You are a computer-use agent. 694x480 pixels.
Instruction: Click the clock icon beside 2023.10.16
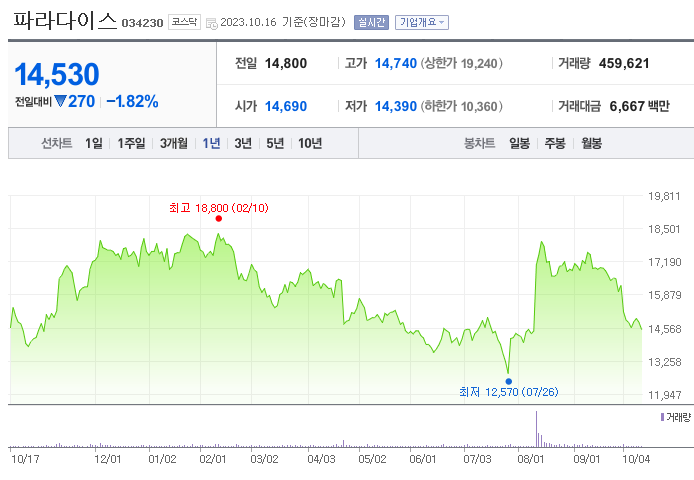(x=212, y=23)
